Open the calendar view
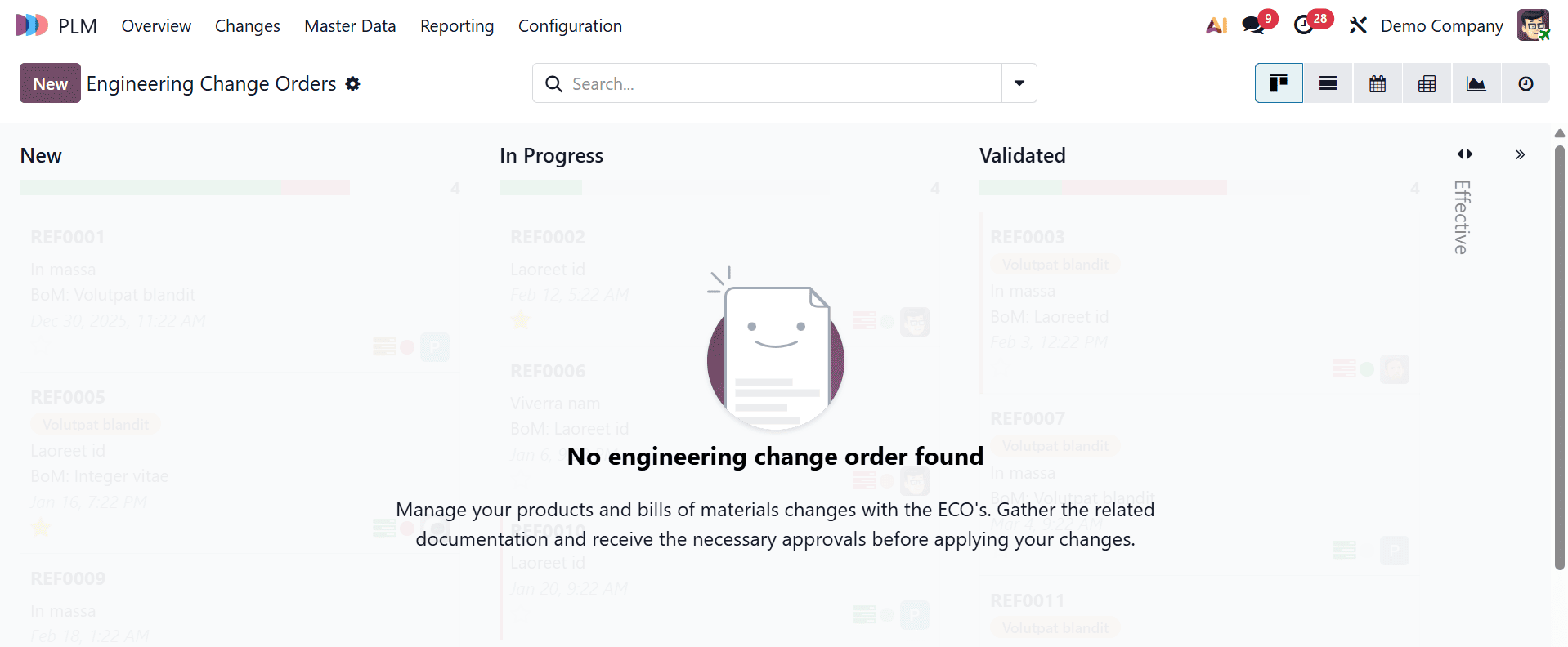The height and width of the screenshot is (647, 1568). point(1377,83)
